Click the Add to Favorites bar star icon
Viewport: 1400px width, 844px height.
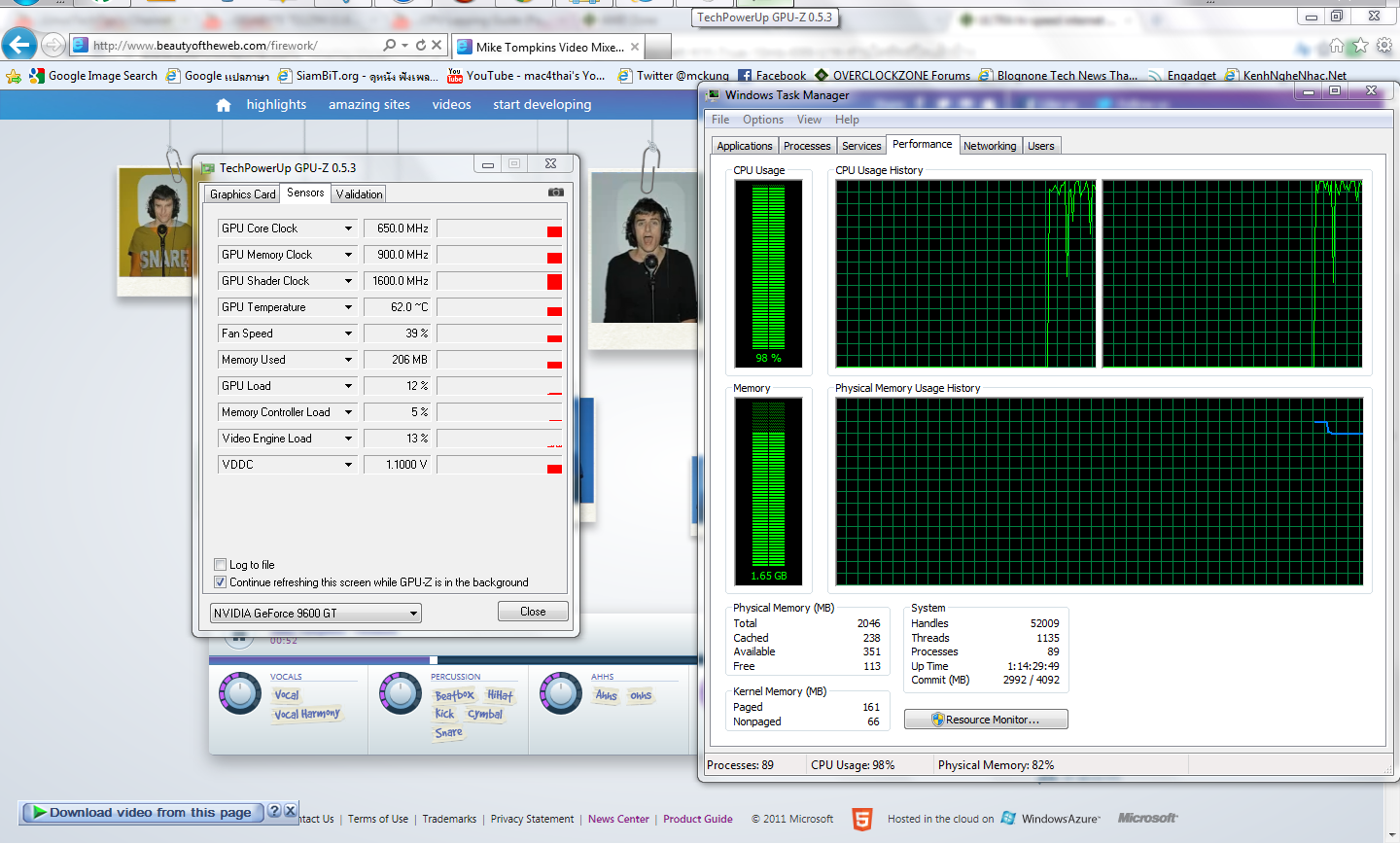14,76
